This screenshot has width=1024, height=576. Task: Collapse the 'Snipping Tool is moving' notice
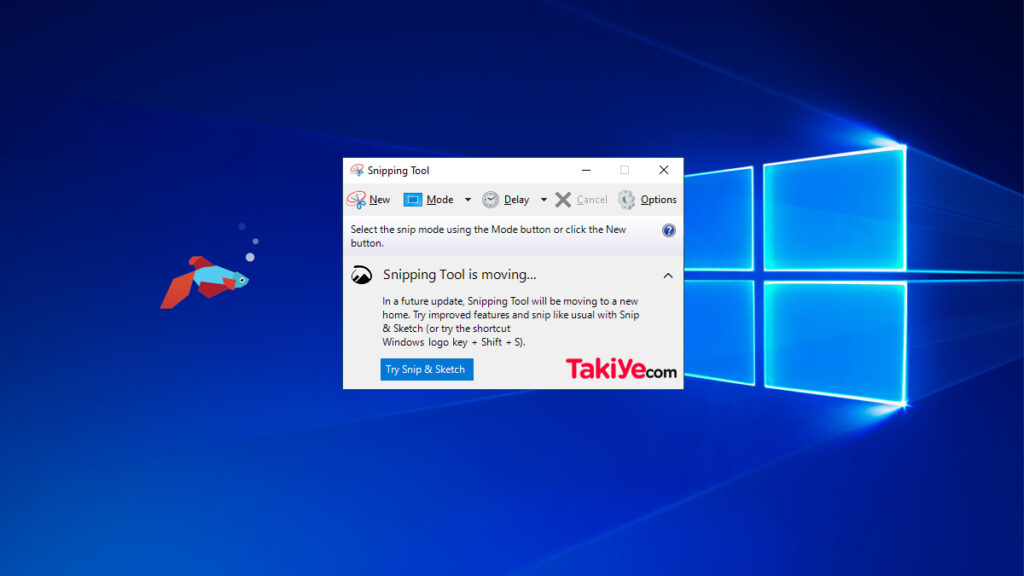[668, 276]
